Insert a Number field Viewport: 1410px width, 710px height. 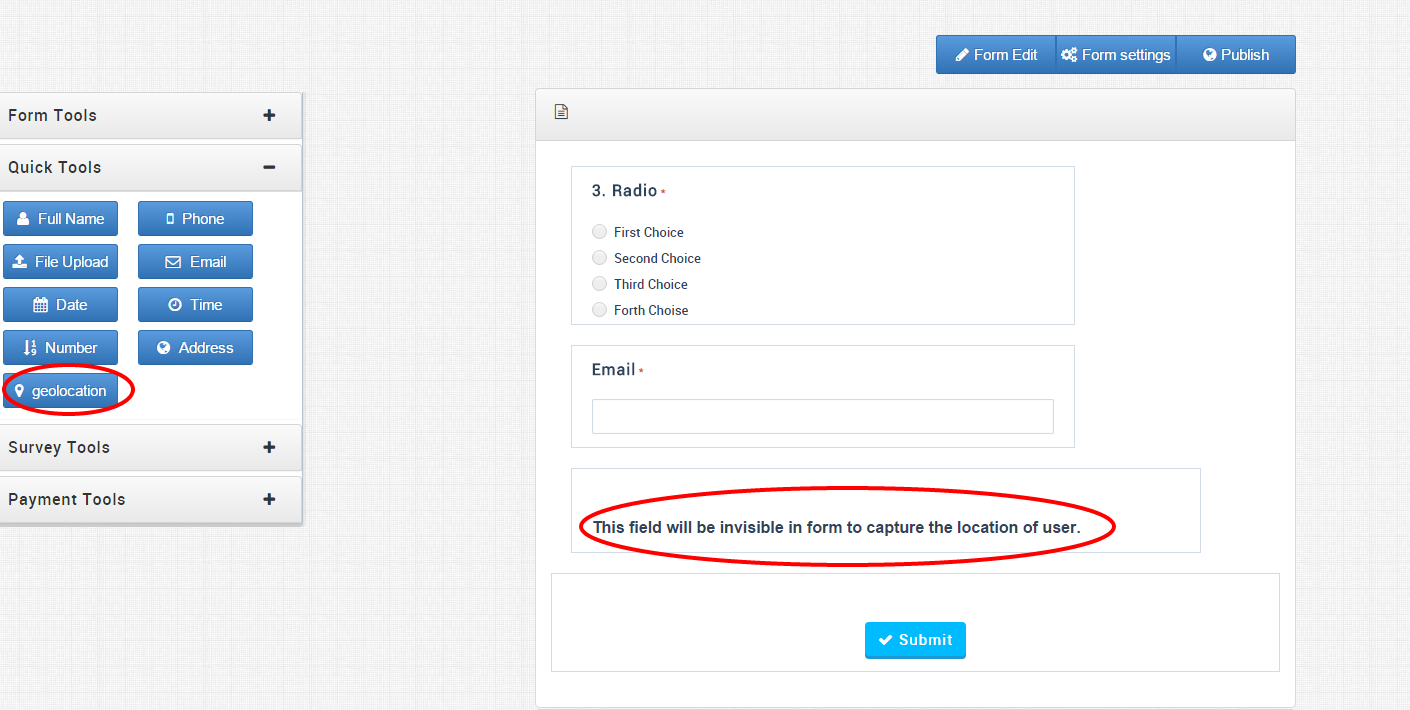click(x=60, y=348)
